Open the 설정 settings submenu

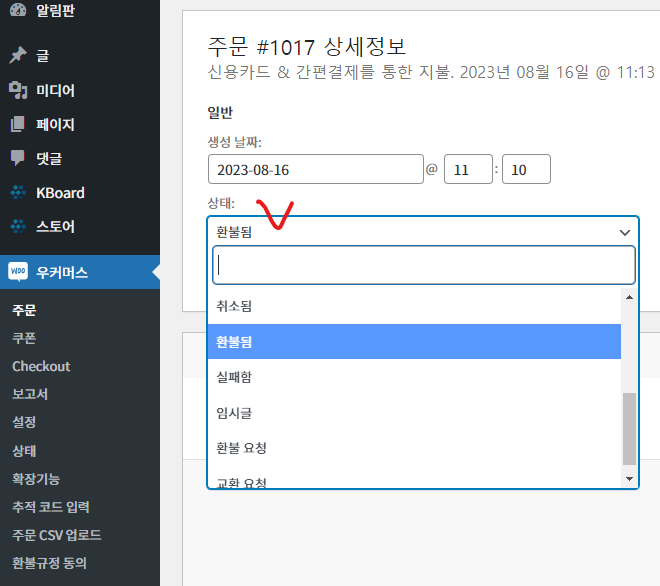24,422
